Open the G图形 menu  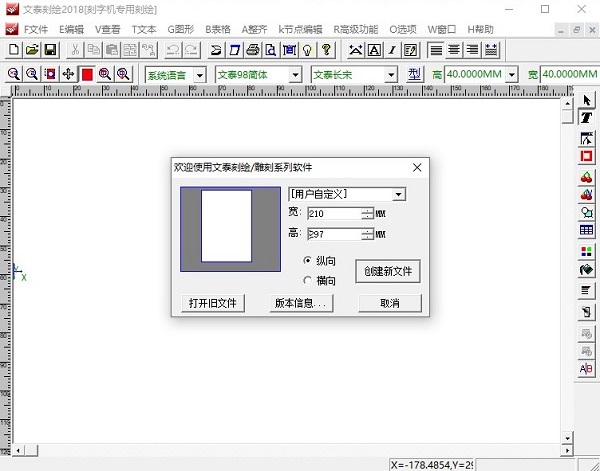[x=181, y=29]
